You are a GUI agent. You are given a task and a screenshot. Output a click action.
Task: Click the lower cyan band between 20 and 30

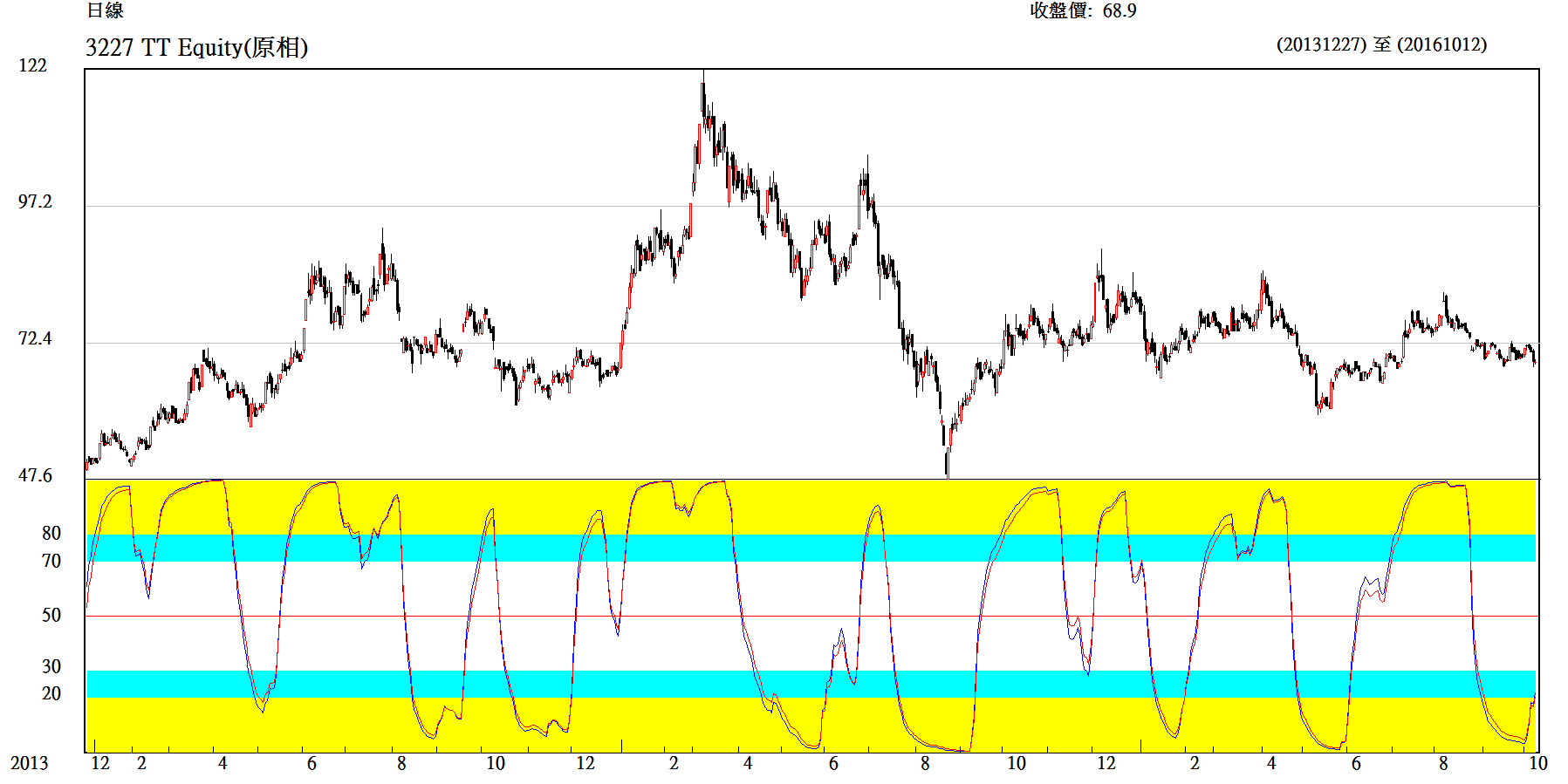tap(811, 684)
